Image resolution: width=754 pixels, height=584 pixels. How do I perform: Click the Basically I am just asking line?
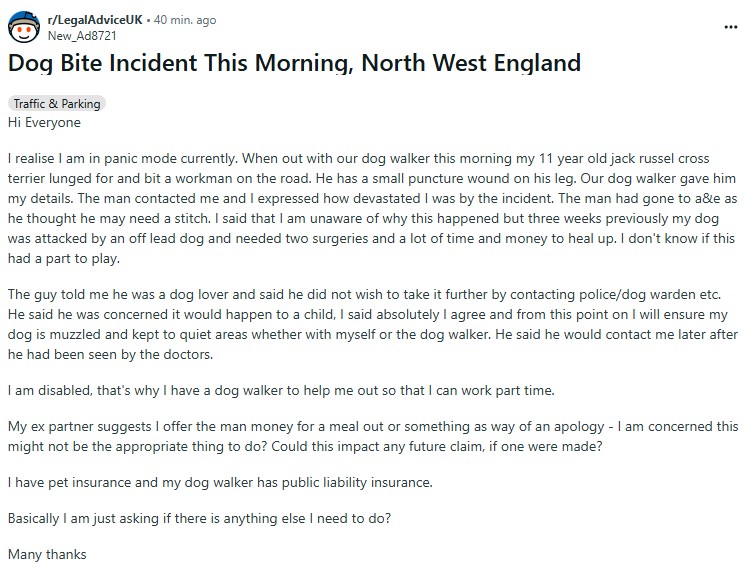pyautogui.click(x=200, y=519)
